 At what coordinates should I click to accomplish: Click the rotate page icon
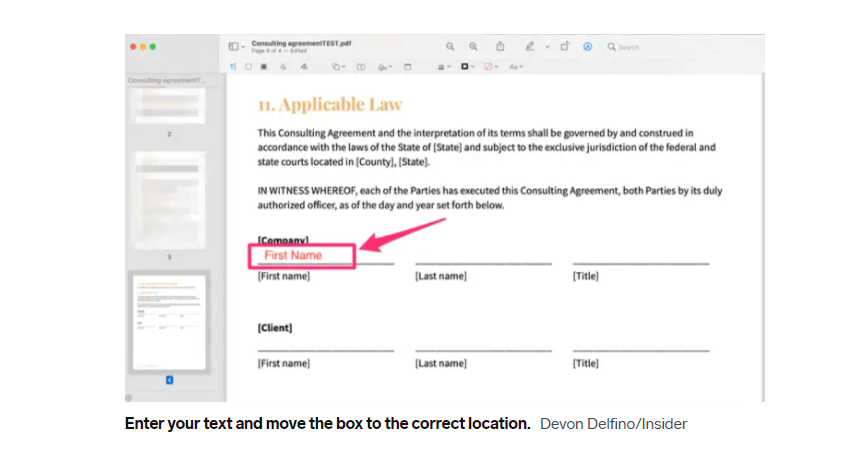(564, 47)
